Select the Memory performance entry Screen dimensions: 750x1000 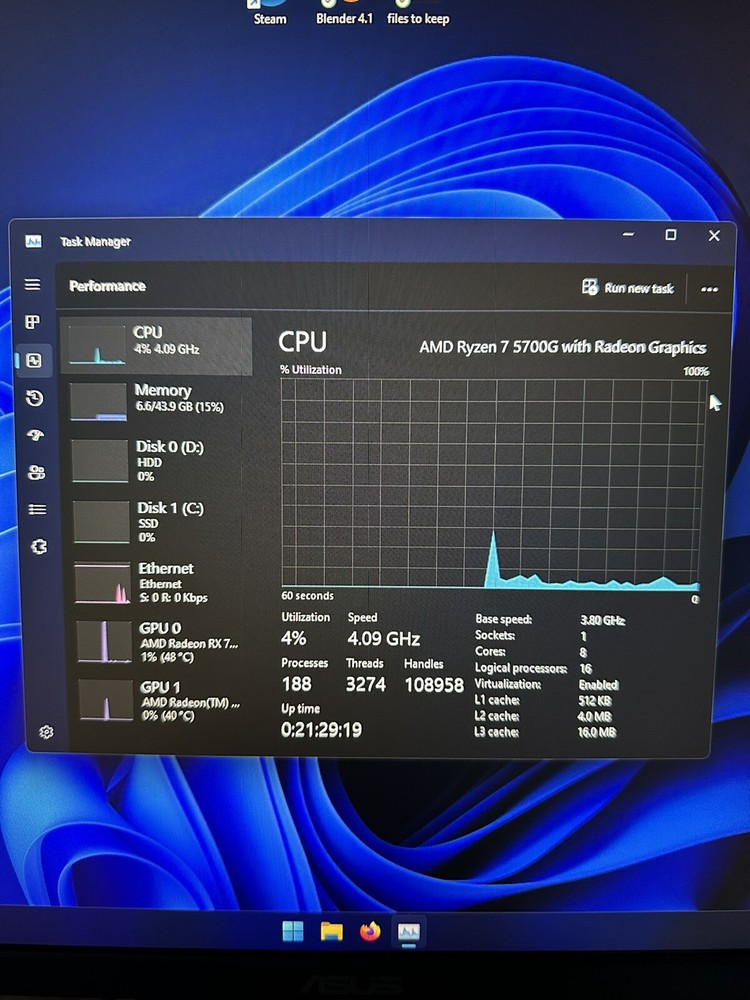pyautogui.click(x=157, y=401)
